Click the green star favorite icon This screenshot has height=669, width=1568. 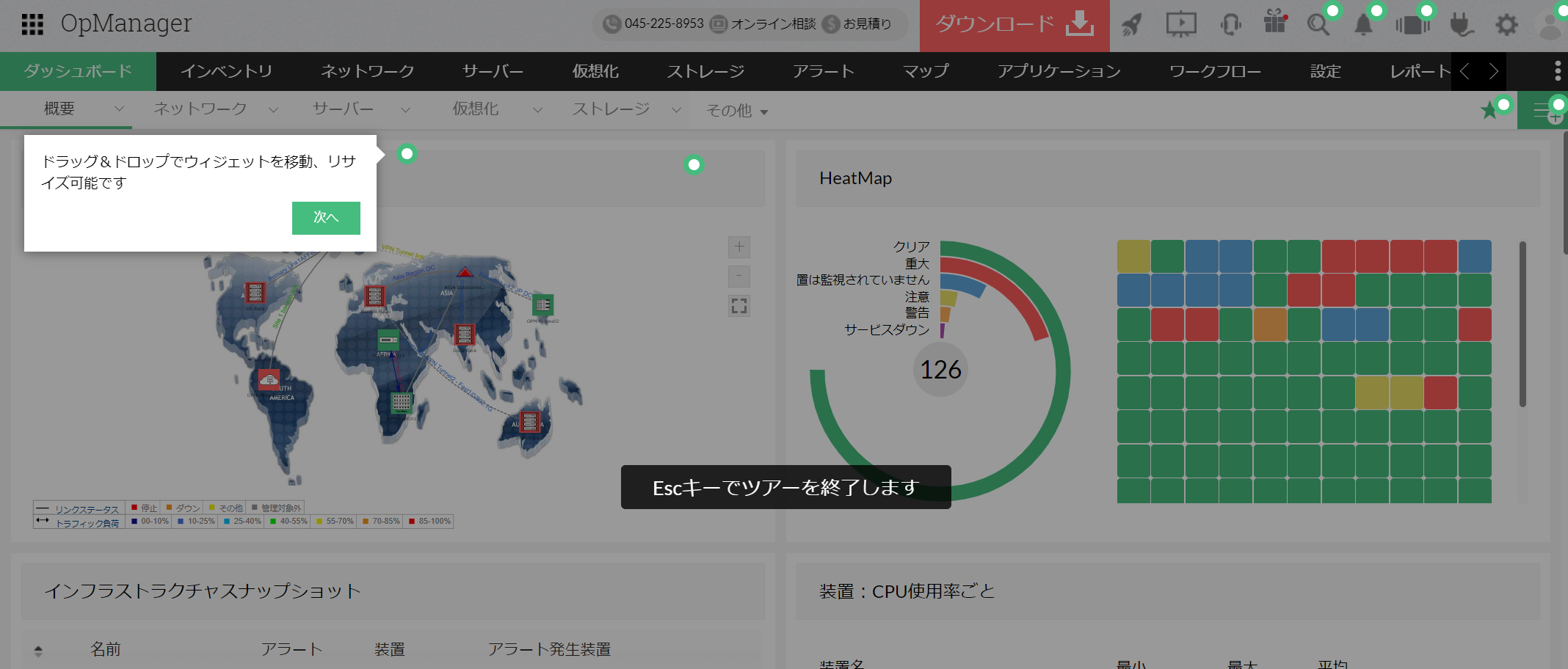(x=1489, y=111)
